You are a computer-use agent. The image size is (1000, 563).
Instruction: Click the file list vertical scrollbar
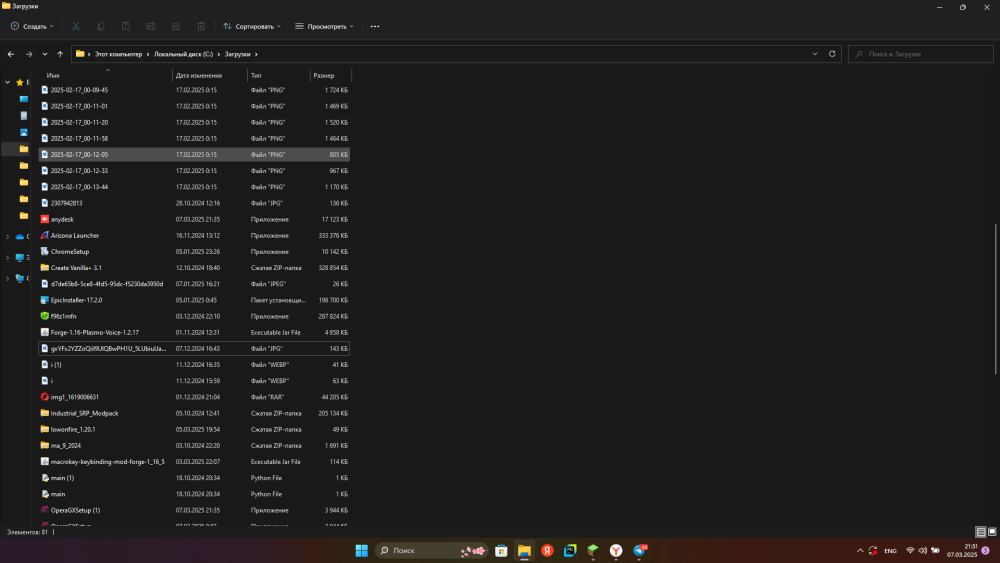[996, 298]
